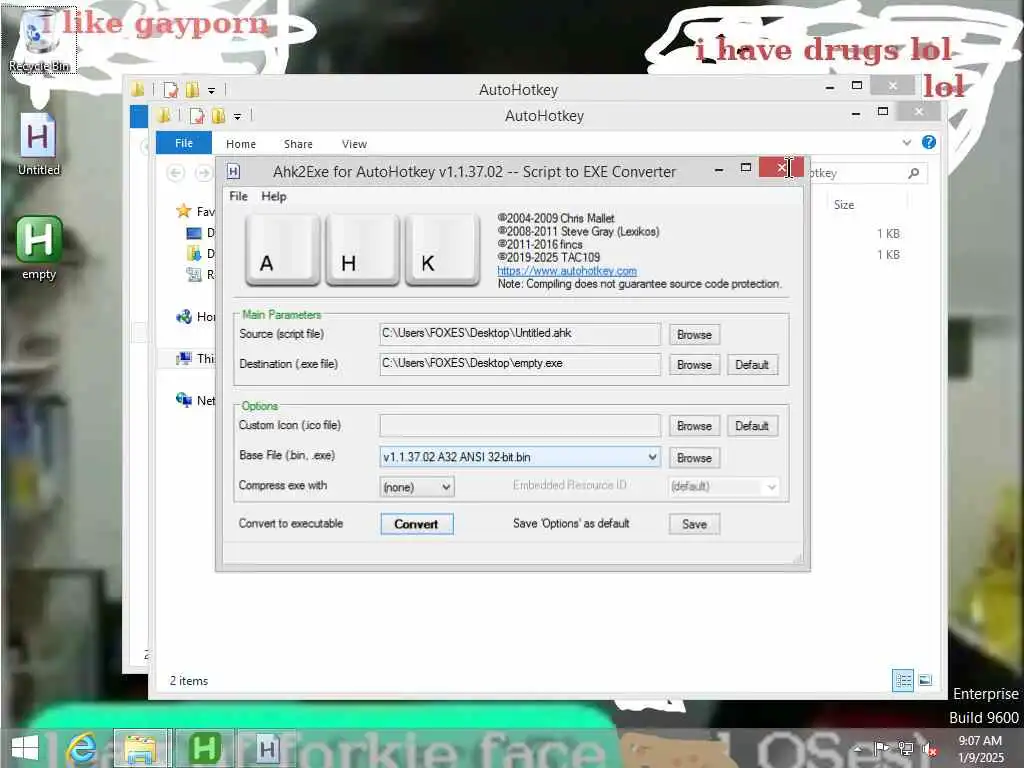This screenshot has height=768, width=1024.
Task: Open the Base File dropdown
Action: [652, 457]
